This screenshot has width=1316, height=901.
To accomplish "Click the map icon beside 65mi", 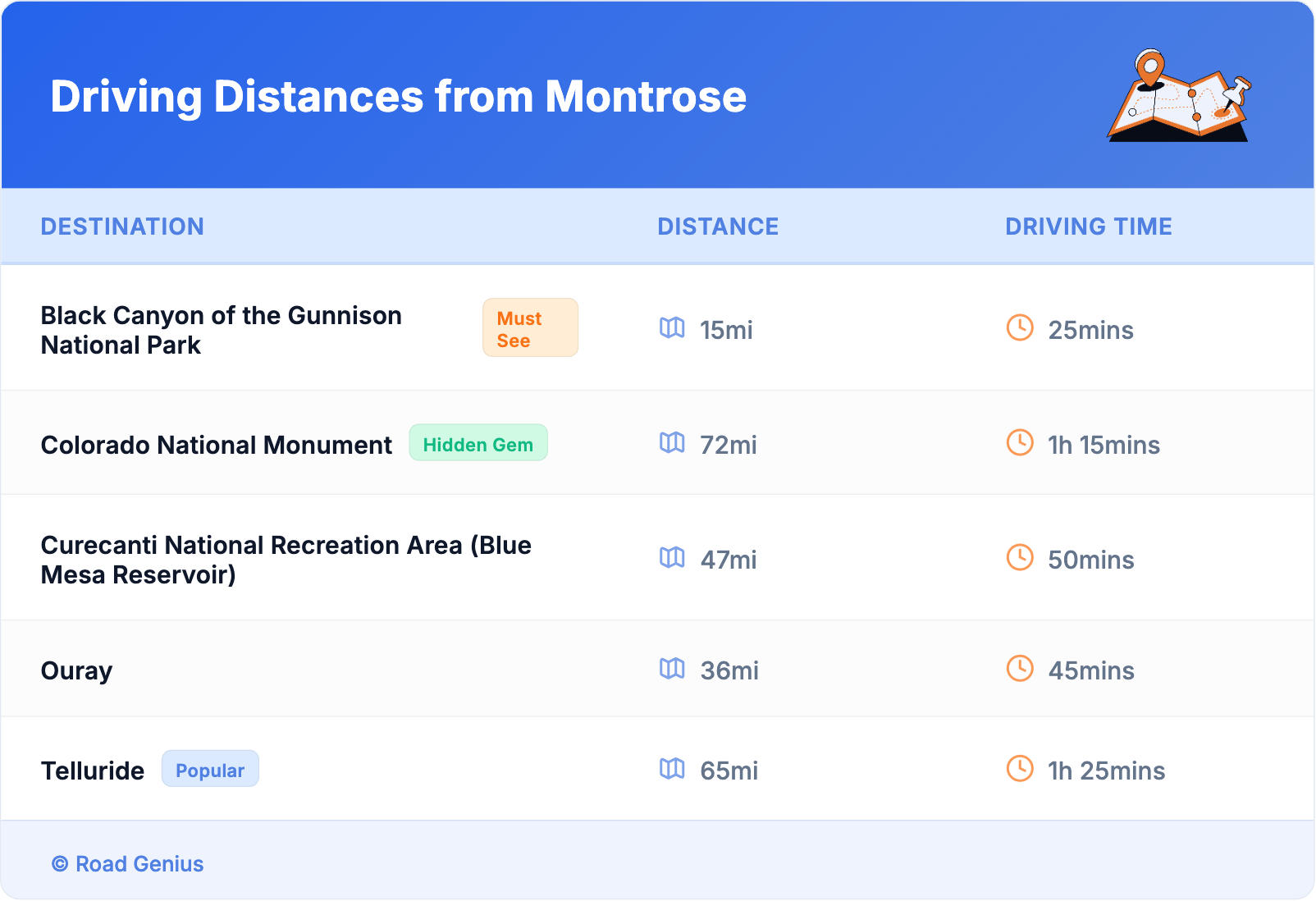I will pos(672,769).
